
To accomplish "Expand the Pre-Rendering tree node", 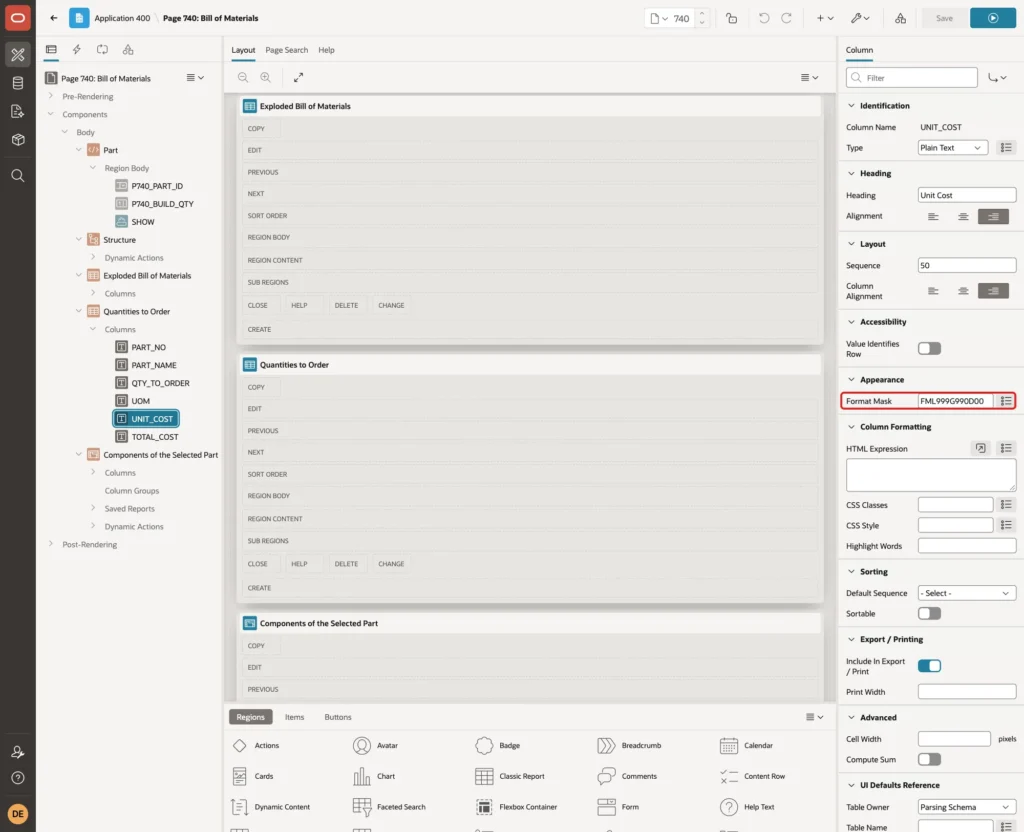I will pos(51,96).
